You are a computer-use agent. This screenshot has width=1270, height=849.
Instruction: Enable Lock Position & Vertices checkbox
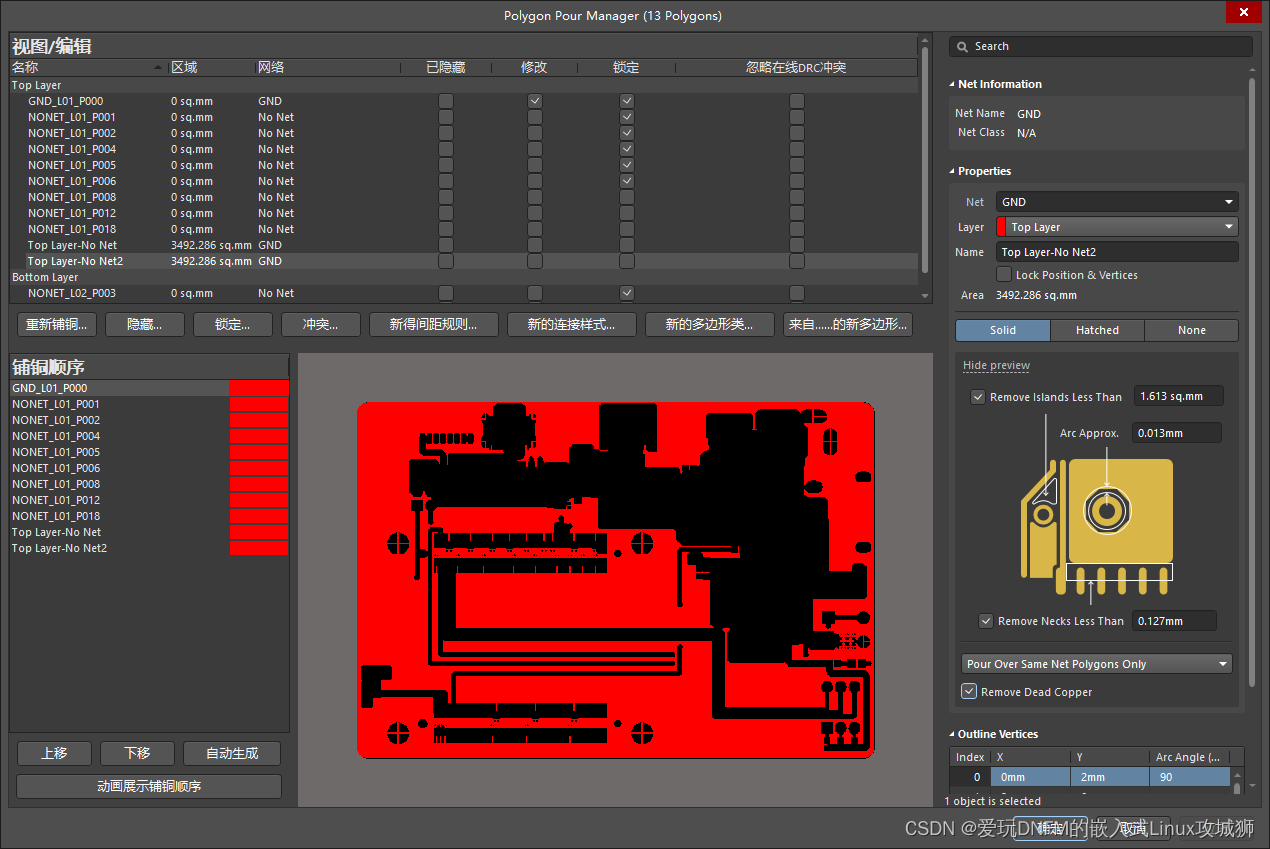[x=1004, y=275]
